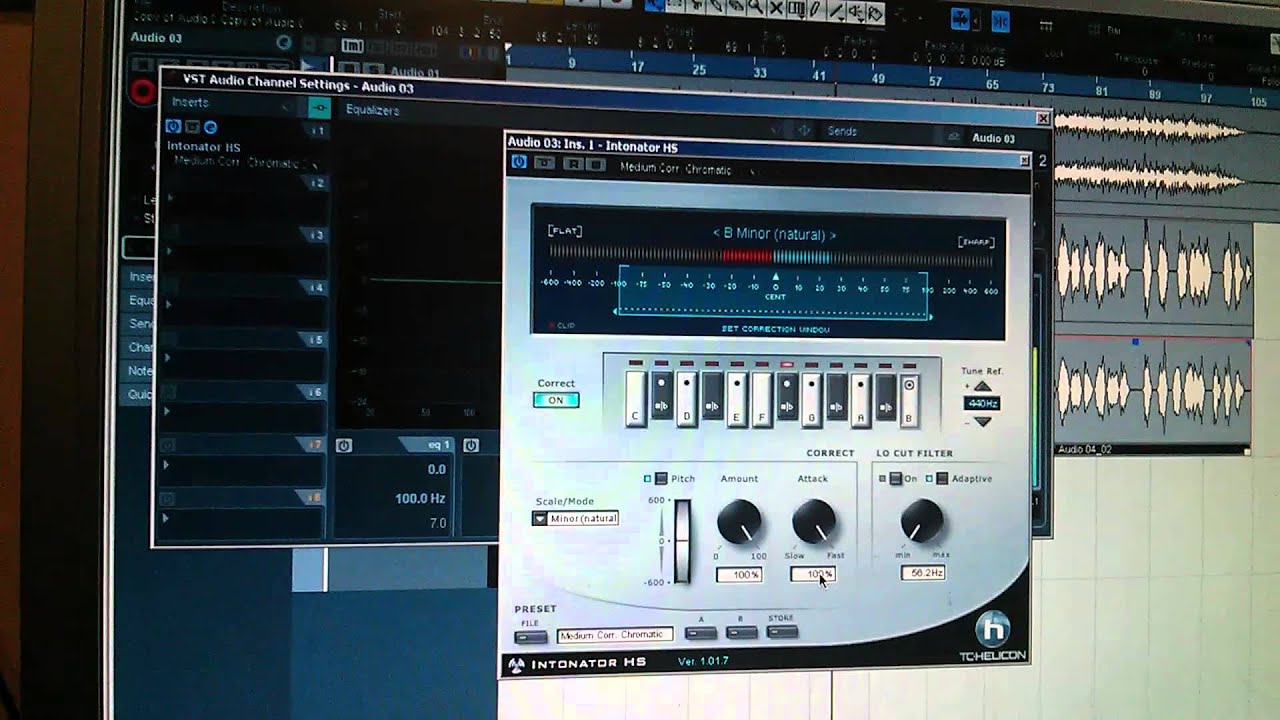The height and width of the screenshot is (720, 1280).
Task: Close the Intonator HS plugin window
Action: point(1024,160)
